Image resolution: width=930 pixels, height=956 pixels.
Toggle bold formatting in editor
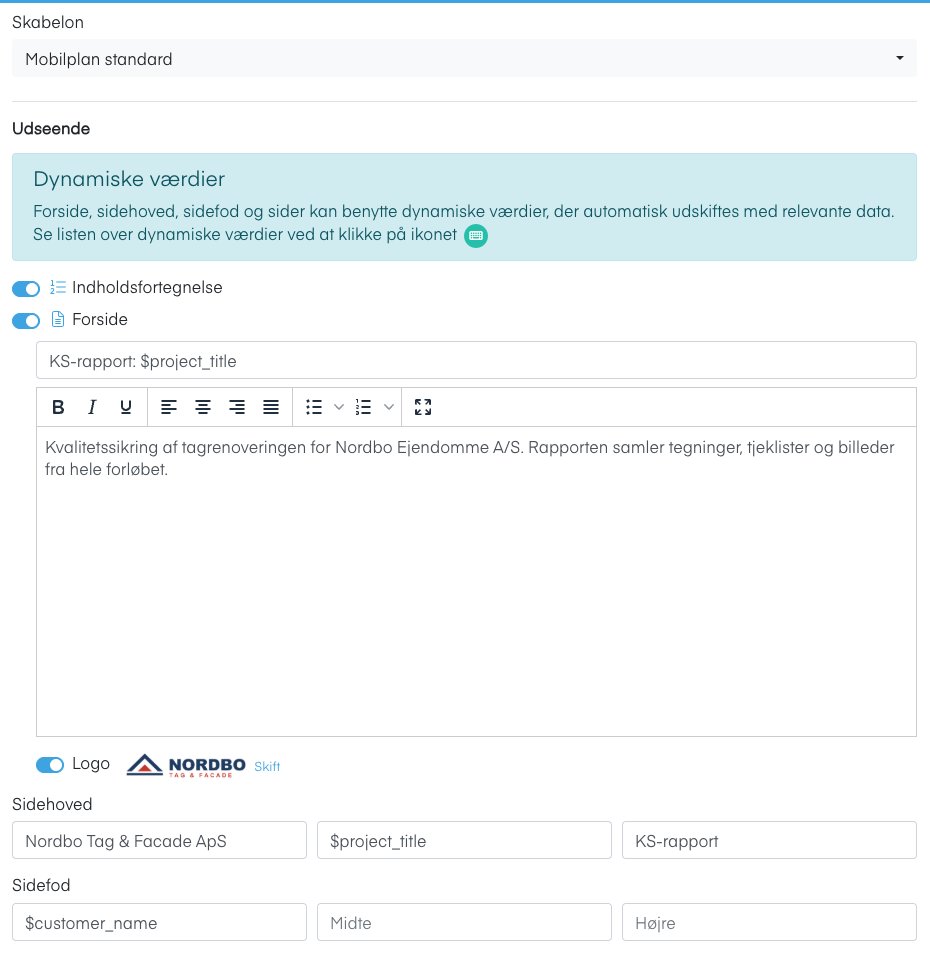click(58, 407)
